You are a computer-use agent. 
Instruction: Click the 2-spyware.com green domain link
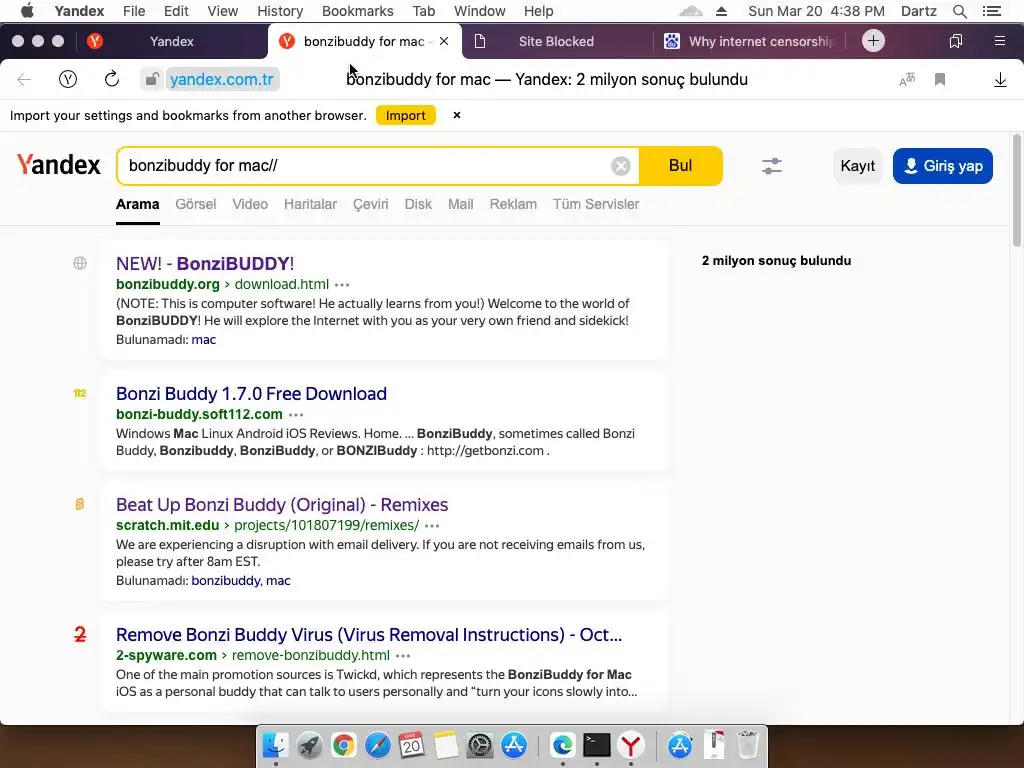(x=166, y=656)
